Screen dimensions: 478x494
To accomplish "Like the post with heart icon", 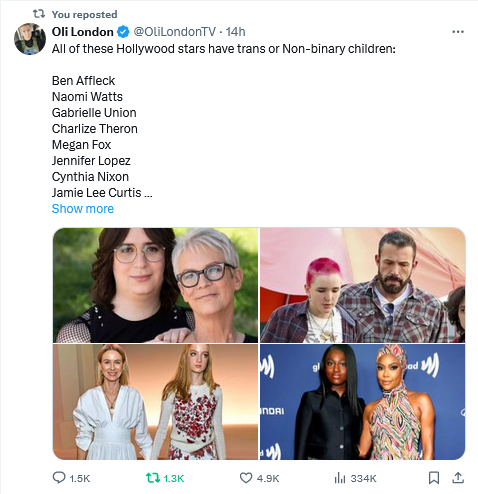I will [x=246, y=478].
